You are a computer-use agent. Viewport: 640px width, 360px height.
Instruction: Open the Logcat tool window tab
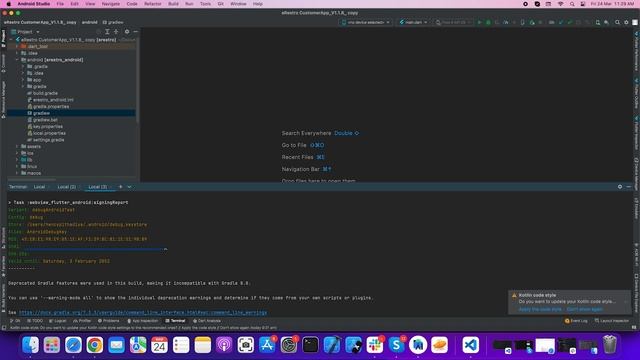click(58, 321)
